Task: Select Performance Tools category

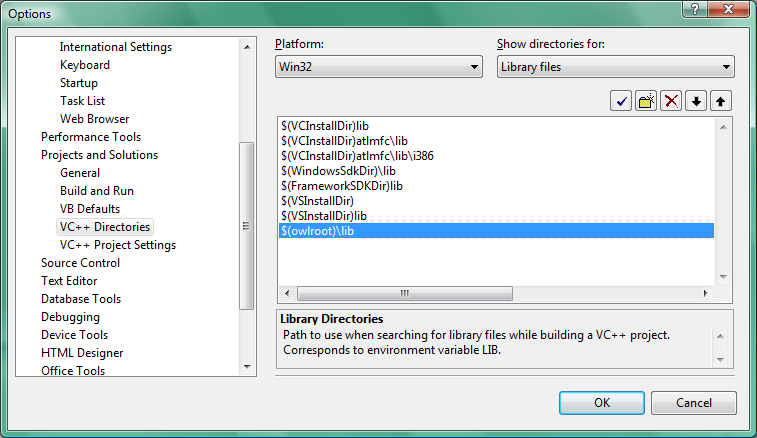Action: [91, 137]
